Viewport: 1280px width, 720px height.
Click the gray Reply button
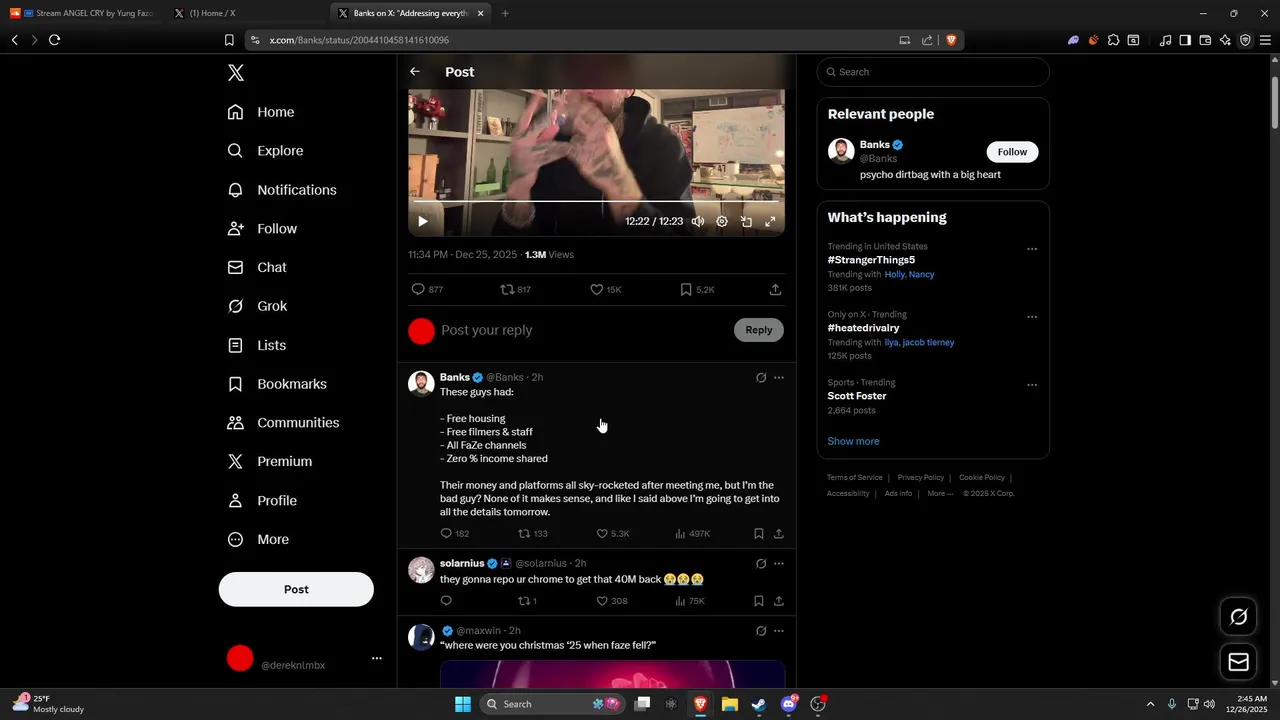tap(759, 330)
